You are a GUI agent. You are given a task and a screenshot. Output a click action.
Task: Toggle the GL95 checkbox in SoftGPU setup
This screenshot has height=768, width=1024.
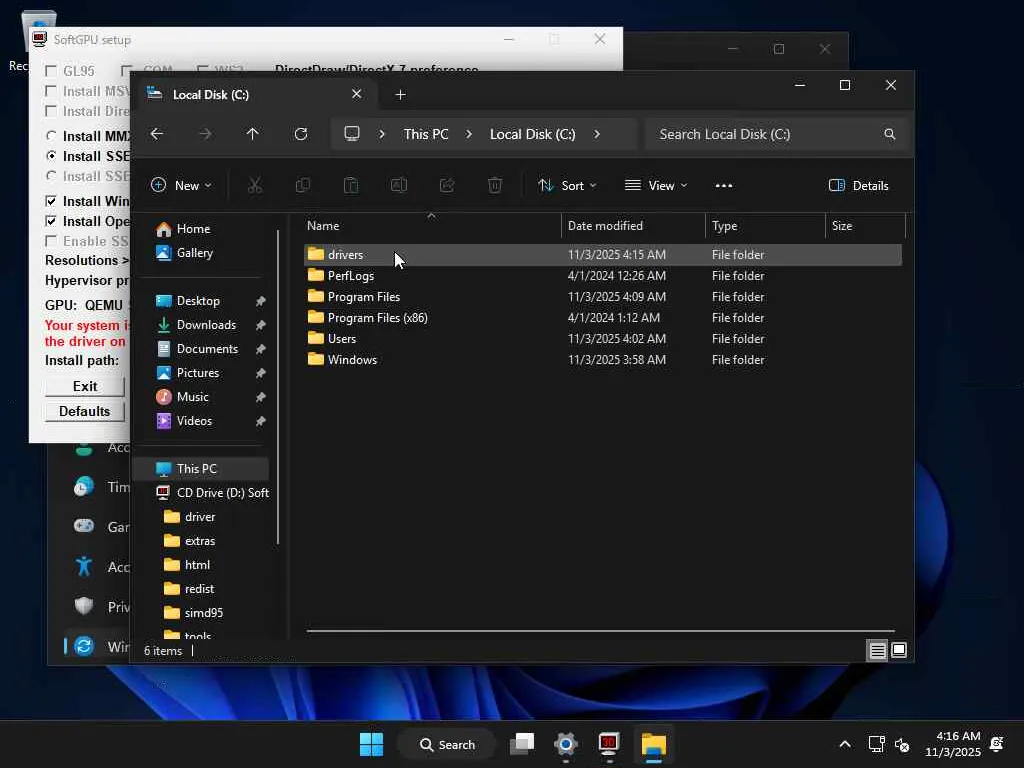51,71
